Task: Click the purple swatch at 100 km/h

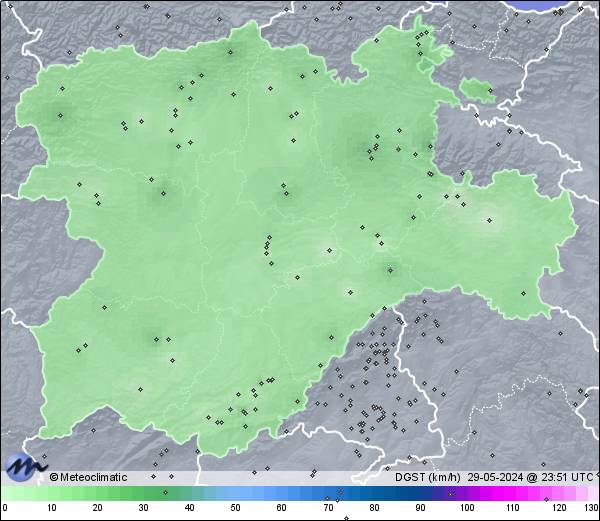Action: click(x=466, y=493)
